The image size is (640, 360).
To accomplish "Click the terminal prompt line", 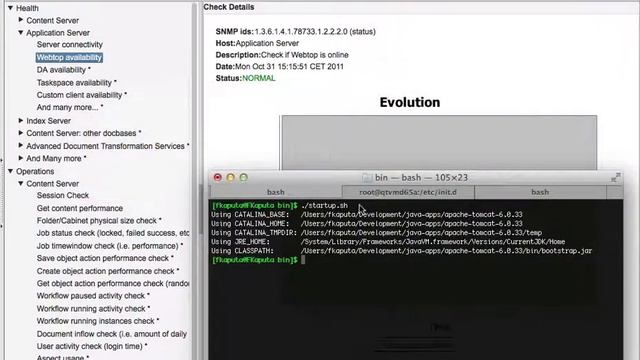I will 258,260.
